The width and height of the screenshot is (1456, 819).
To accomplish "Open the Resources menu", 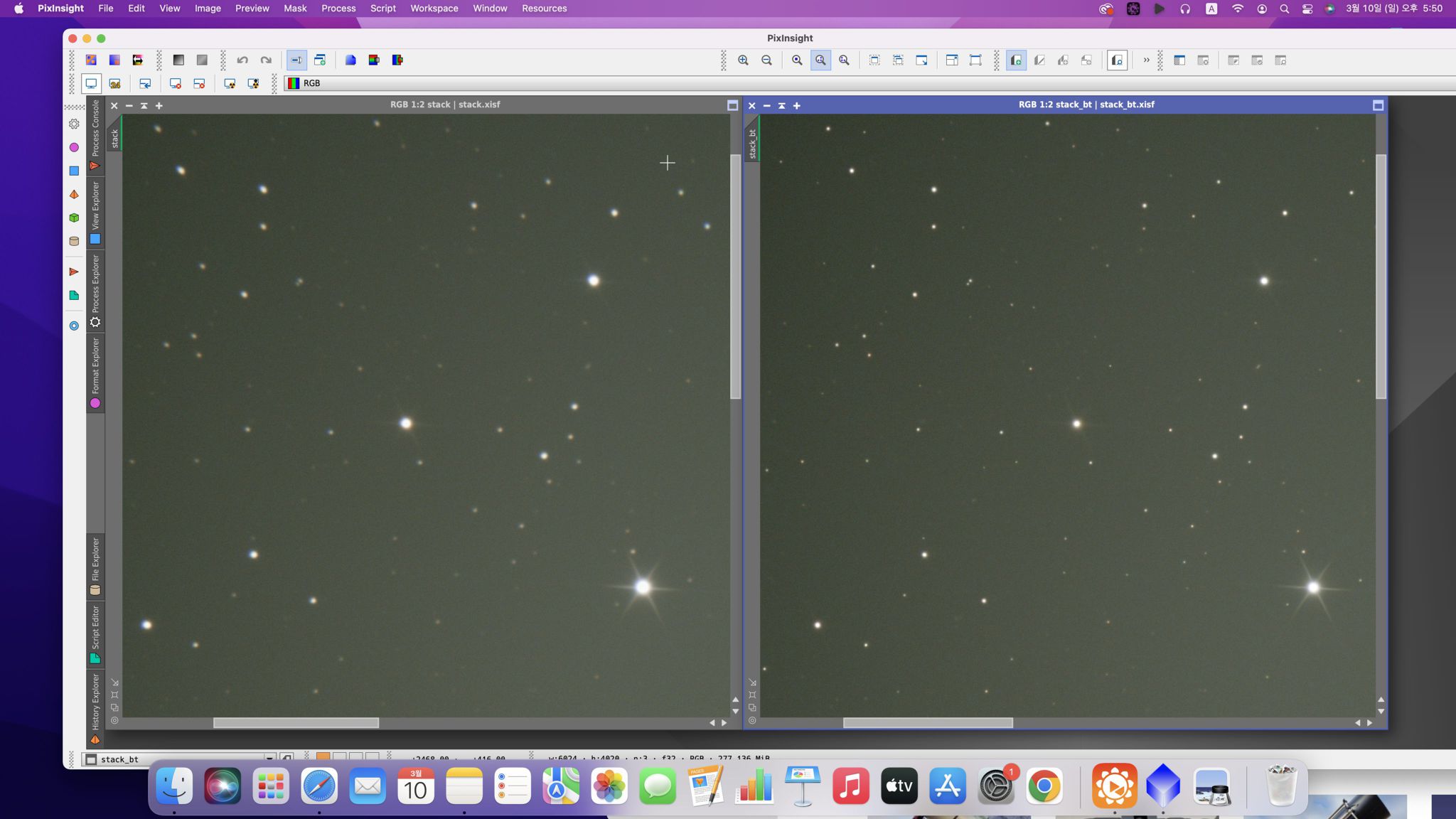I will (x=545, y=9).
